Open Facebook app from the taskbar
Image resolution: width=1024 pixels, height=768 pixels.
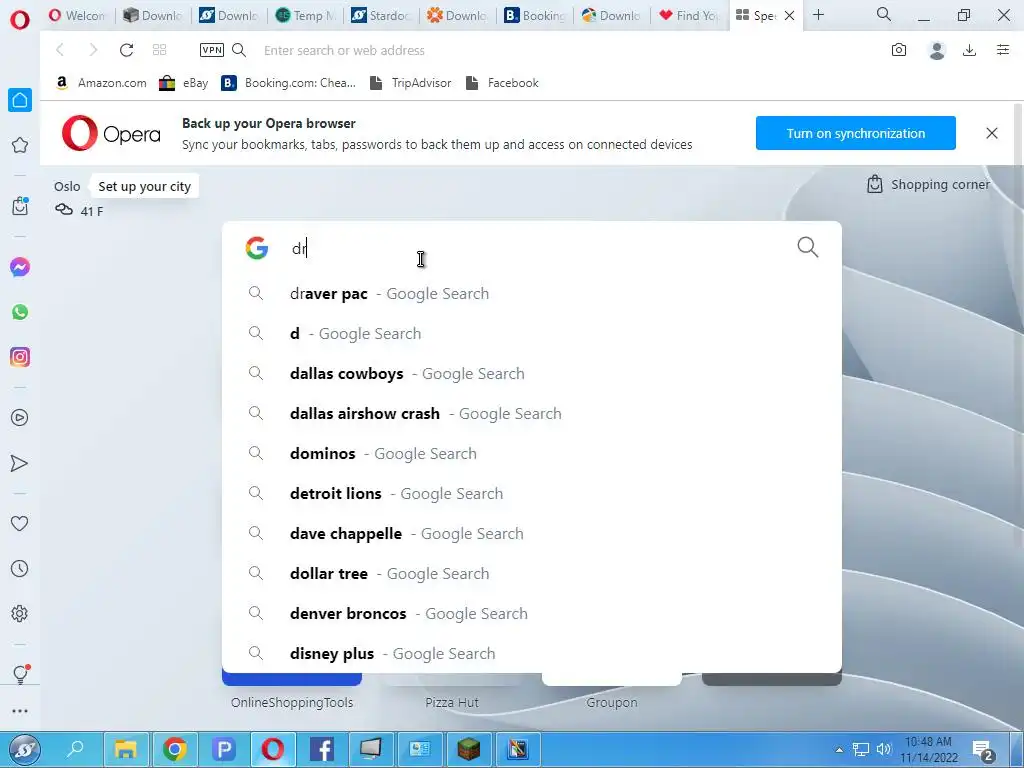coord(321,749)
